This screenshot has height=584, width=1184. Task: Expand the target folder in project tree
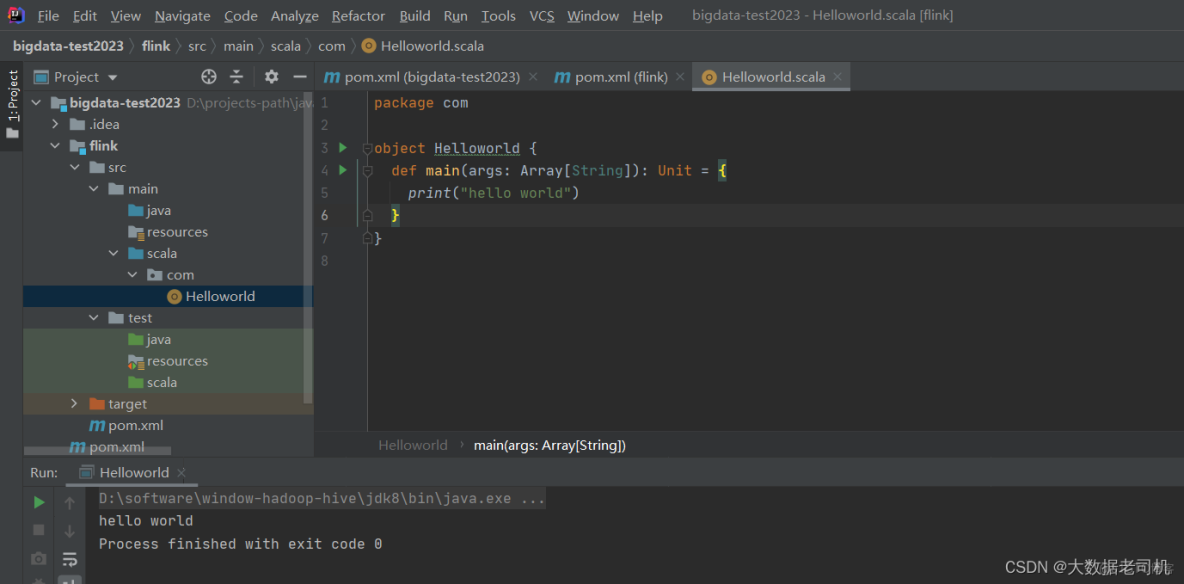[74, 404]
